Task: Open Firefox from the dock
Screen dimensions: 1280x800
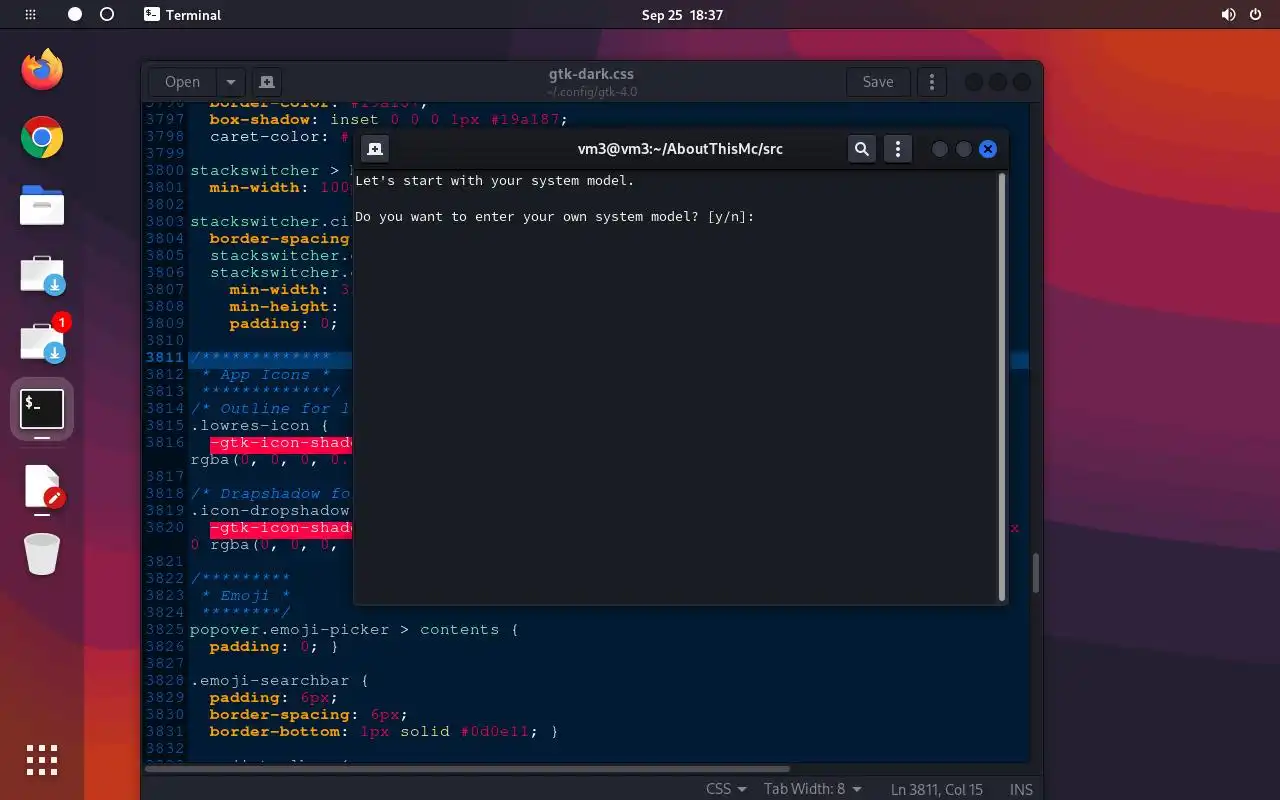Action: pos(42,69)
